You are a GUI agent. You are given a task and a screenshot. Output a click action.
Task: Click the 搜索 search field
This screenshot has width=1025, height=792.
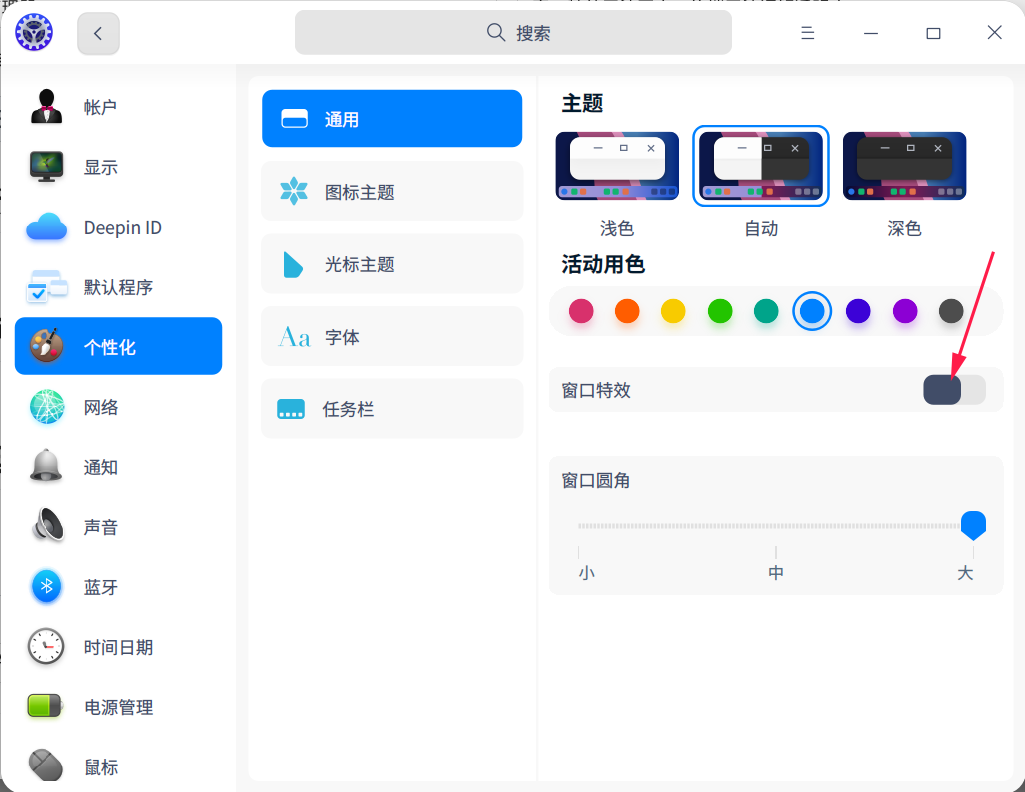pyautogui.click(x=513, y=33)
